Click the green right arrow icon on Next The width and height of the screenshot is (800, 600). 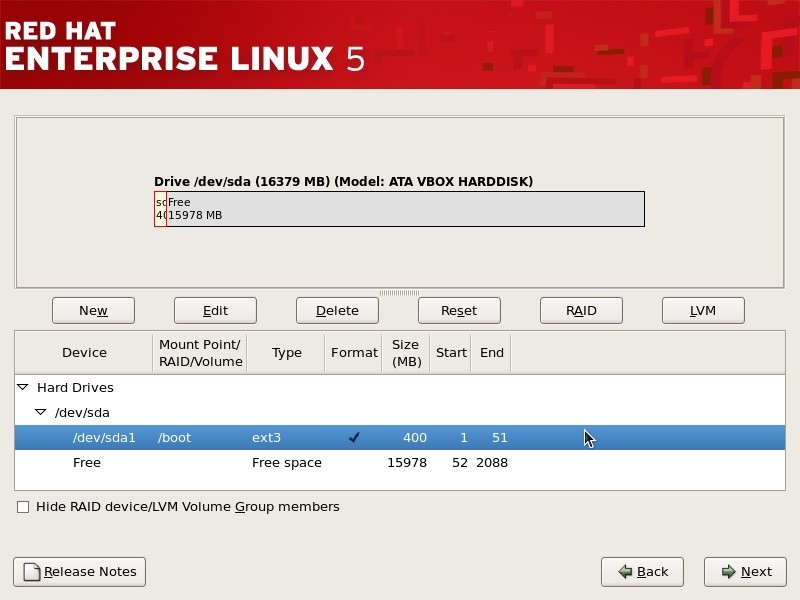coord(729,571)
